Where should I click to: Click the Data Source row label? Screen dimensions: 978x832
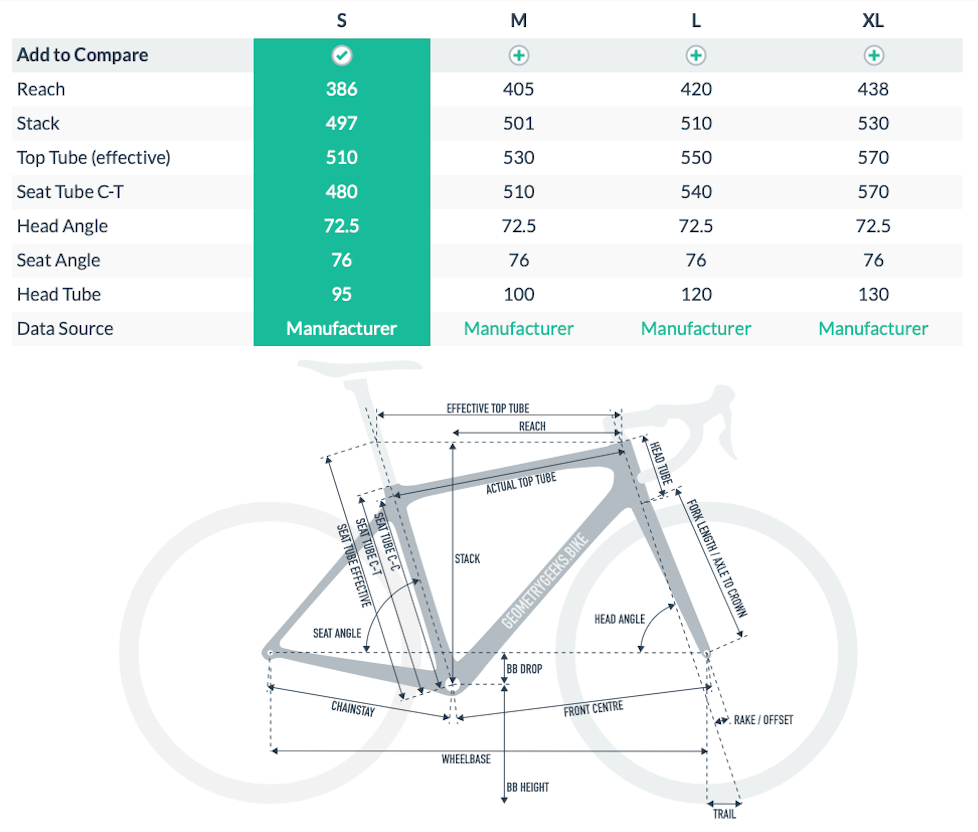[x=65, y=328]
